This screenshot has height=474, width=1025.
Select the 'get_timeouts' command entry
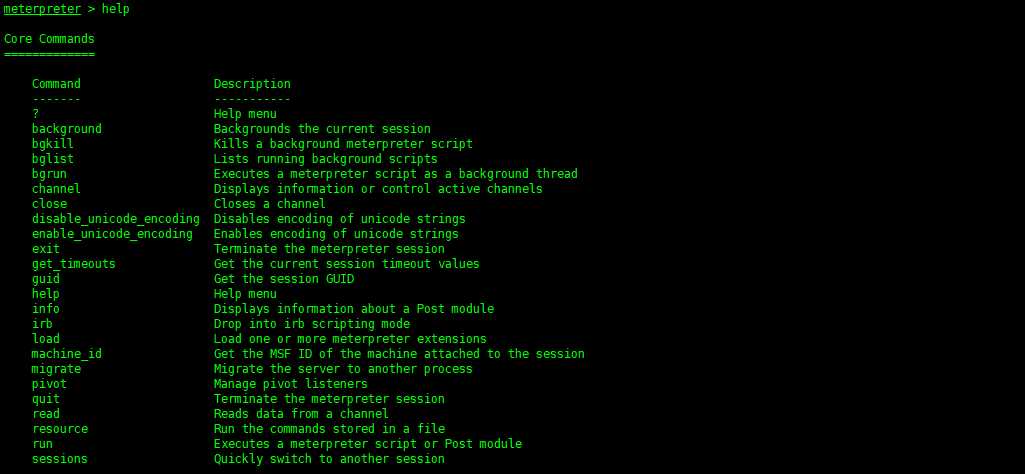pyautogui.click(x=73, y=264)
